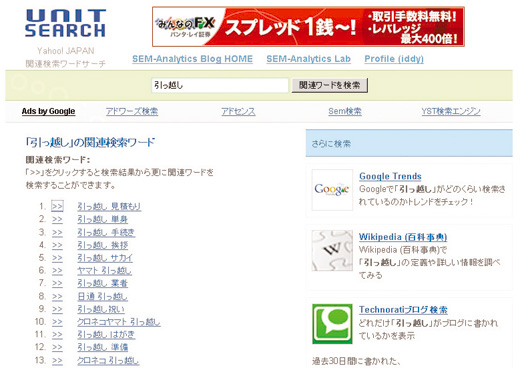Open the 引っ越し 単身 keyword link

(x=103, y=219)
